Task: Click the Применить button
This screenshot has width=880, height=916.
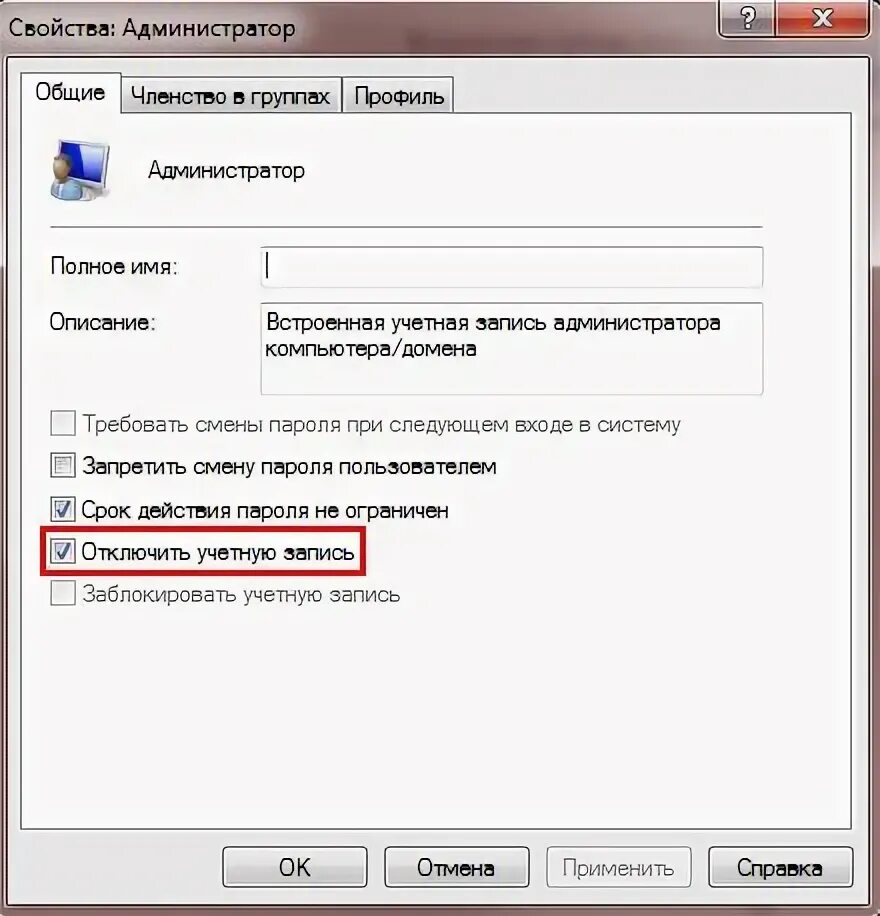Action: click(618, 868)
